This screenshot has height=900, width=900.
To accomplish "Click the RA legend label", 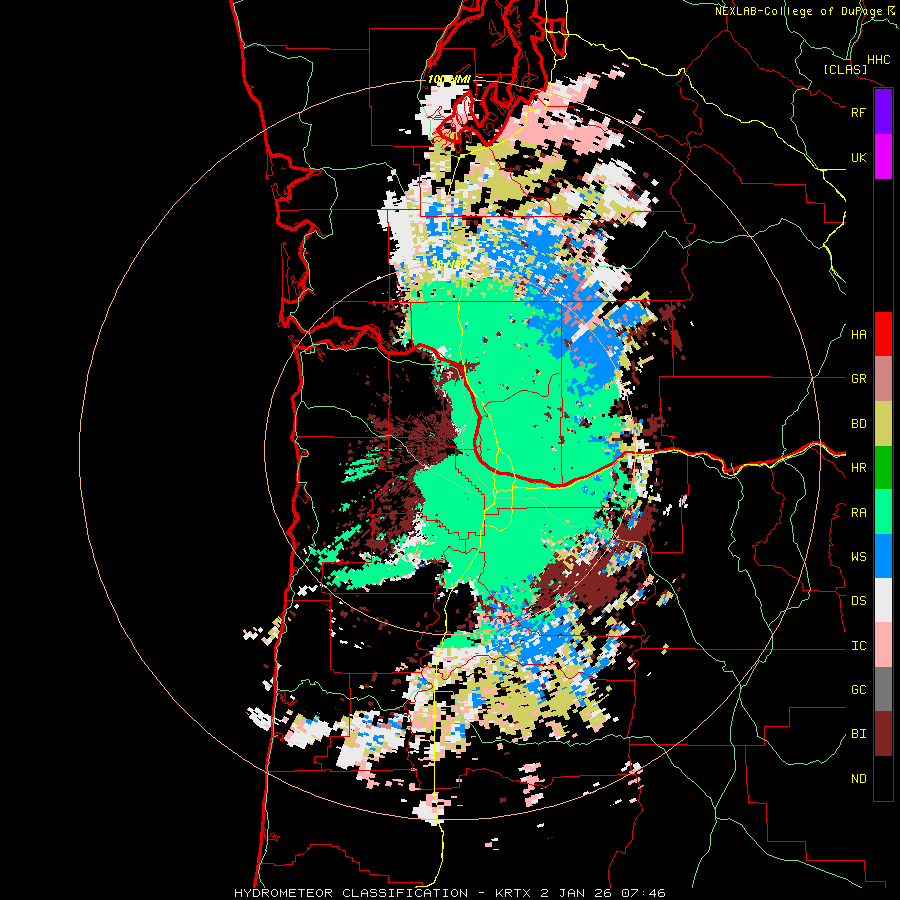I will point(858,513).
